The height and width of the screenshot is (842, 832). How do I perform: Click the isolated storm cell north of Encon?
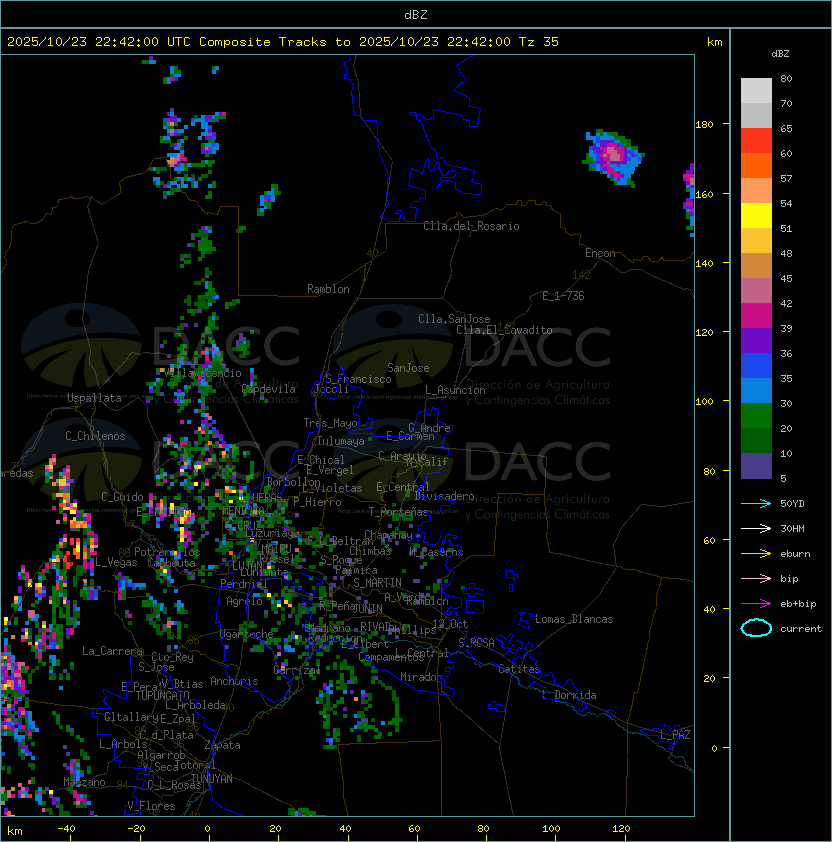point(613,157)
